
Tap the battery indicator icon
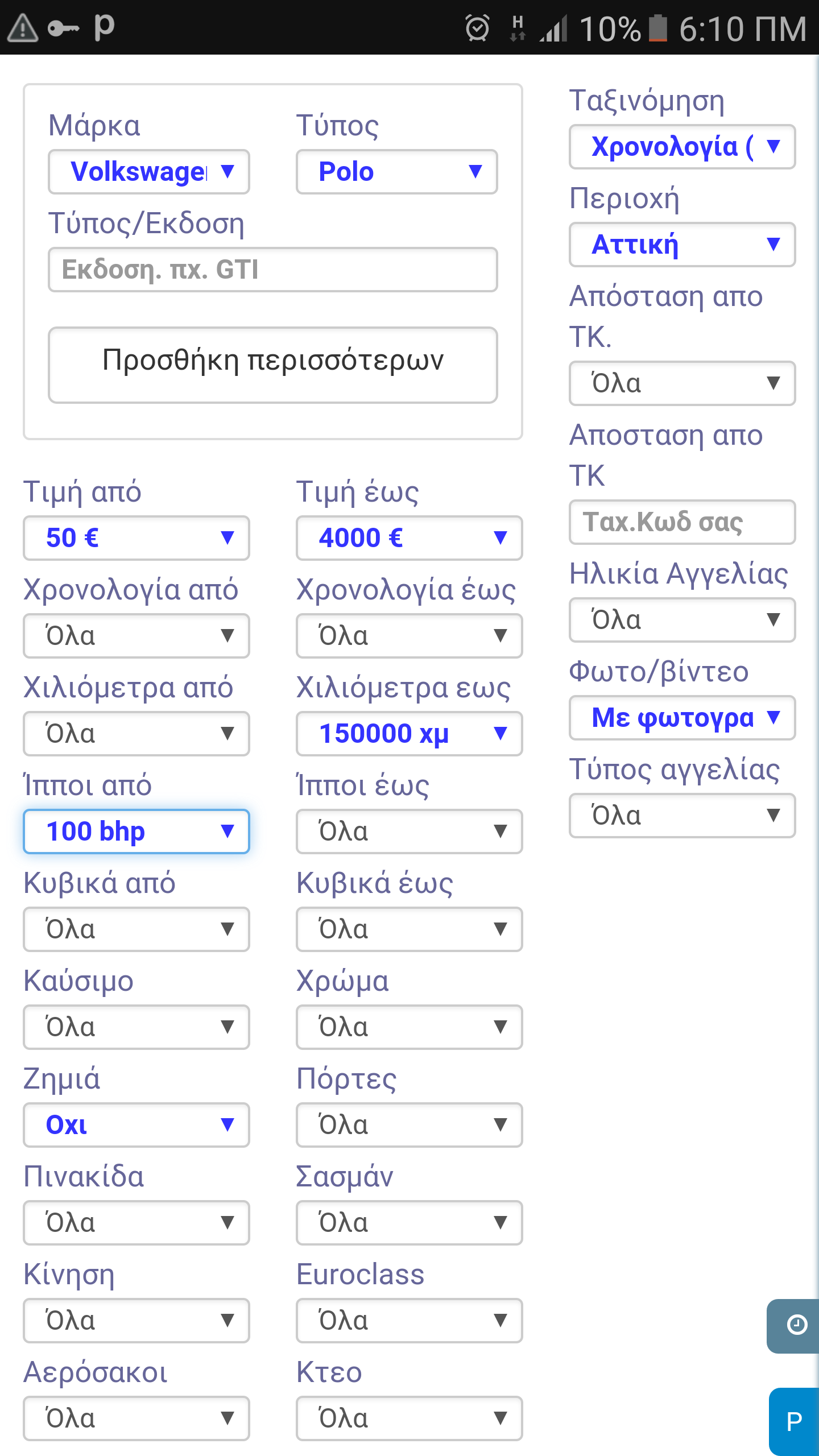click(x=658, y=28)
